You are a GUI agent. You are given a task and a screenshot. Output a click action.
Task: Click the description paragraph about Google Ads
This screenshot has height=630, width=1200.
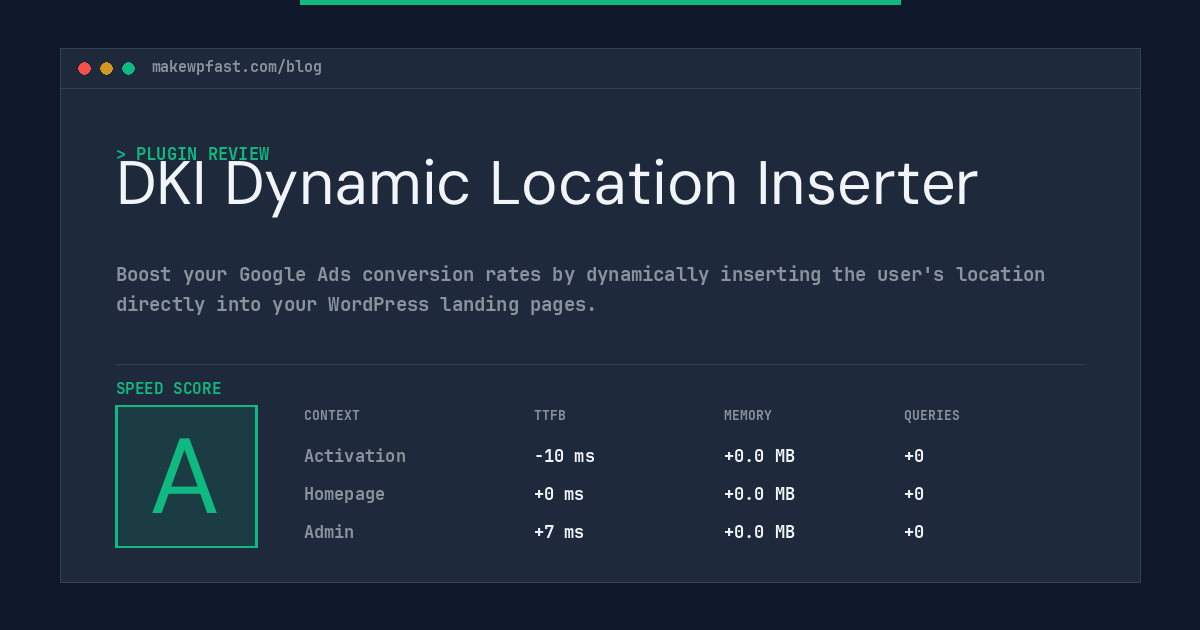click(580, 289)
